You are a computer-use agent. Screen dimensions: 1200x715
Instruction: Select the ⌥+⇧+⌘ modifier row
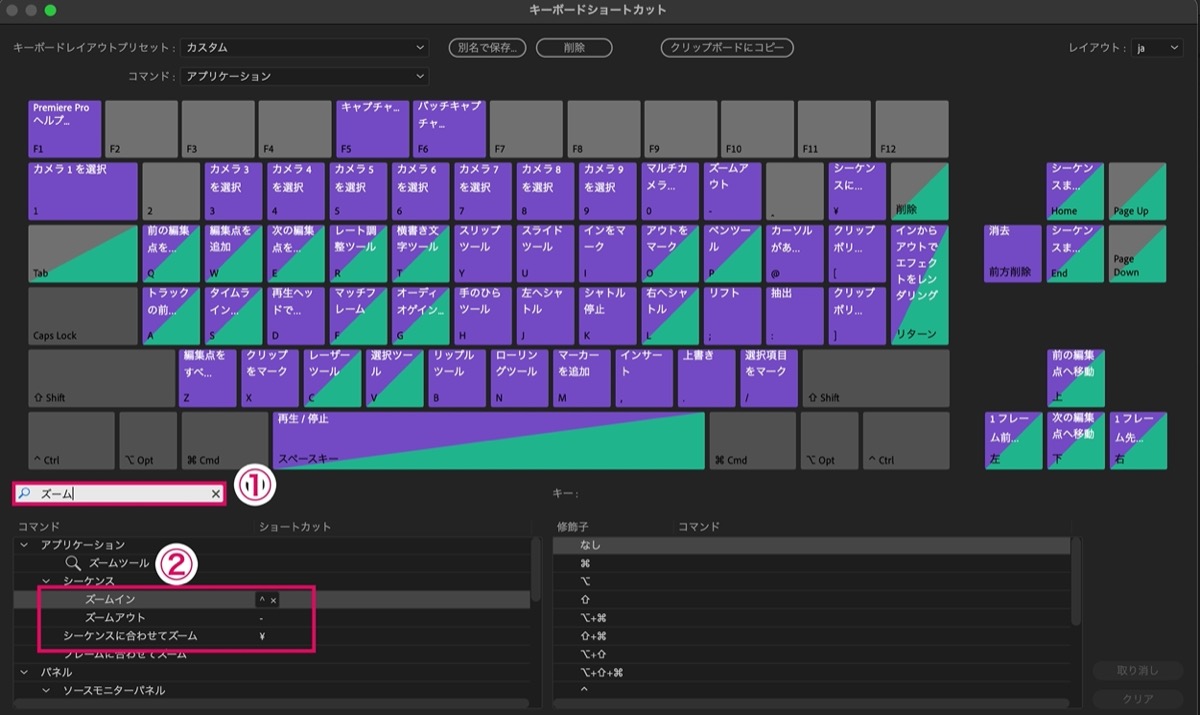(811, 672)
